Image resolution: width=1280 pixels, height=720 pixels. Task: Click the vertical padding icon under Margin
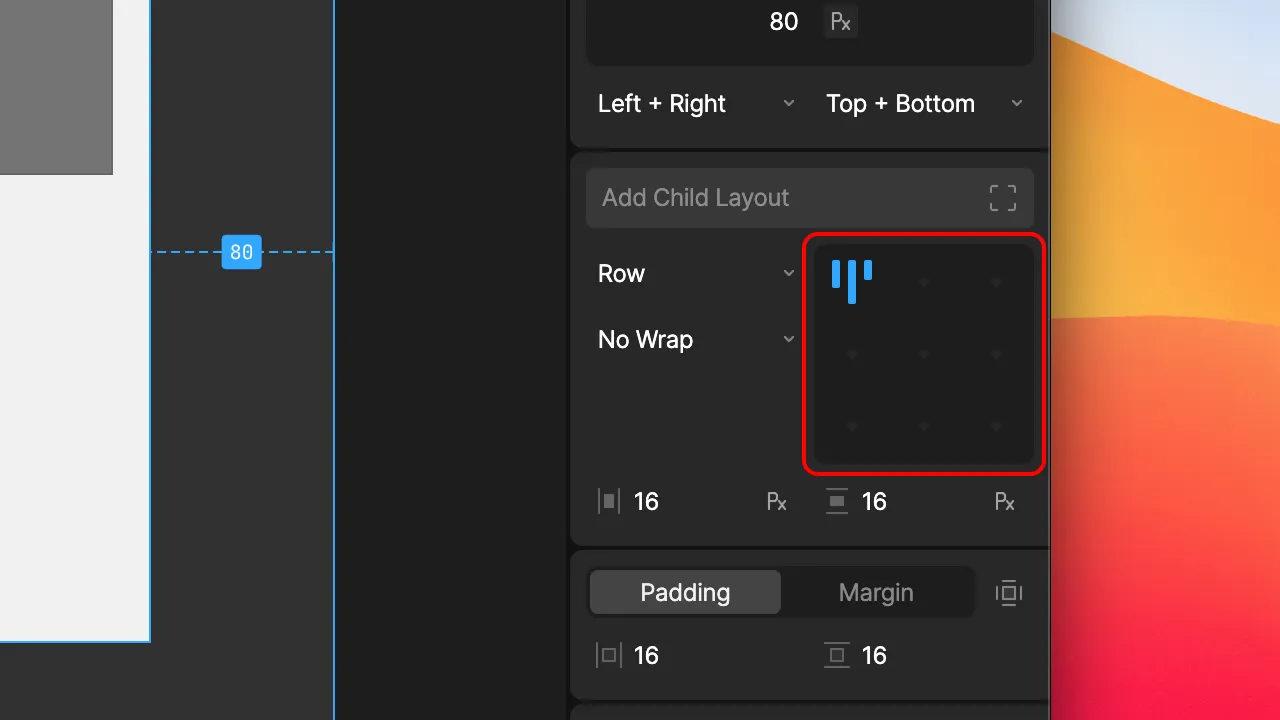[x=837, y=655]
